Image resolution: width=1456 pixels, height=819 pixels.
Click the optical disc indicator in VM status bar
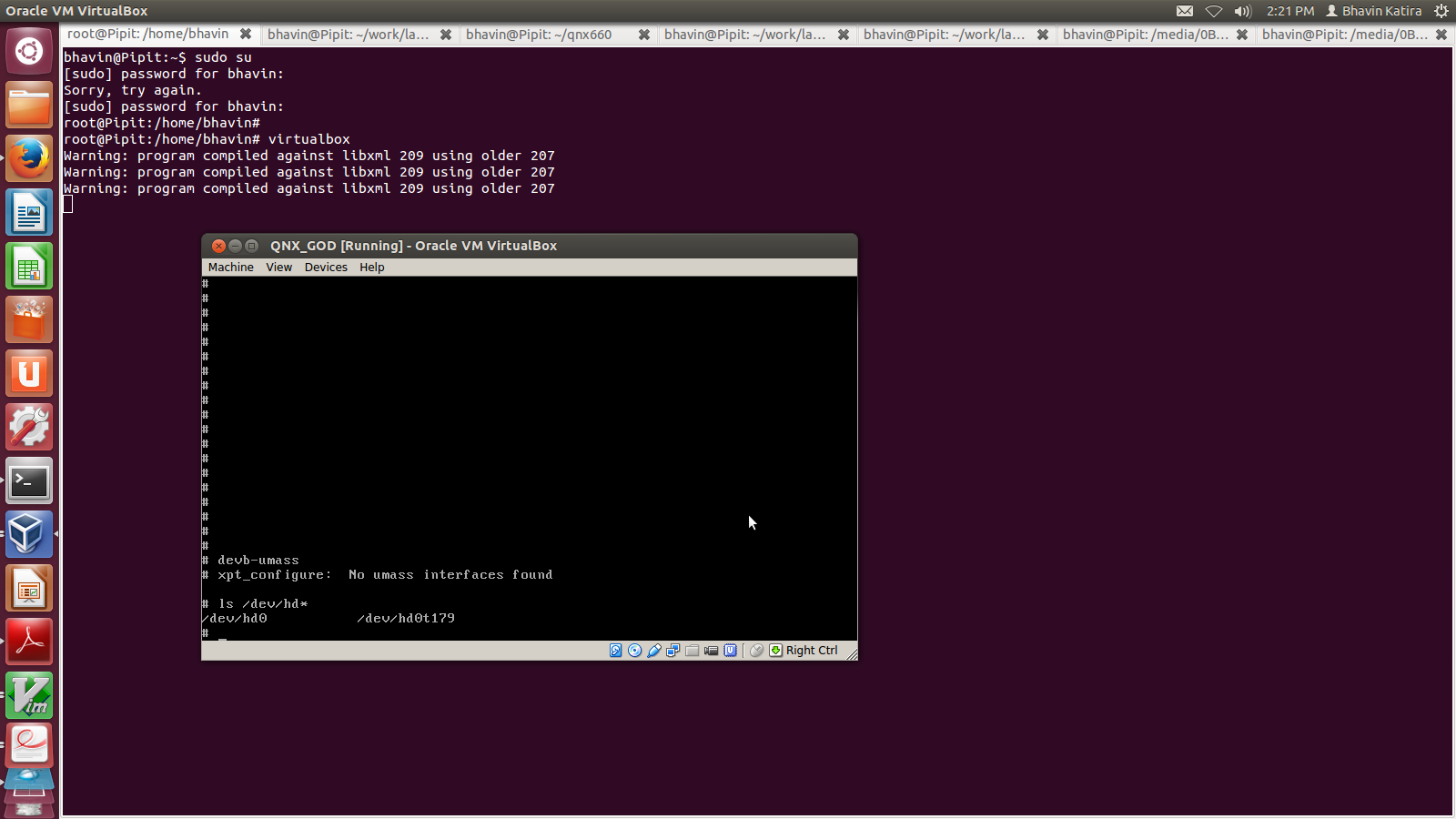635,651
